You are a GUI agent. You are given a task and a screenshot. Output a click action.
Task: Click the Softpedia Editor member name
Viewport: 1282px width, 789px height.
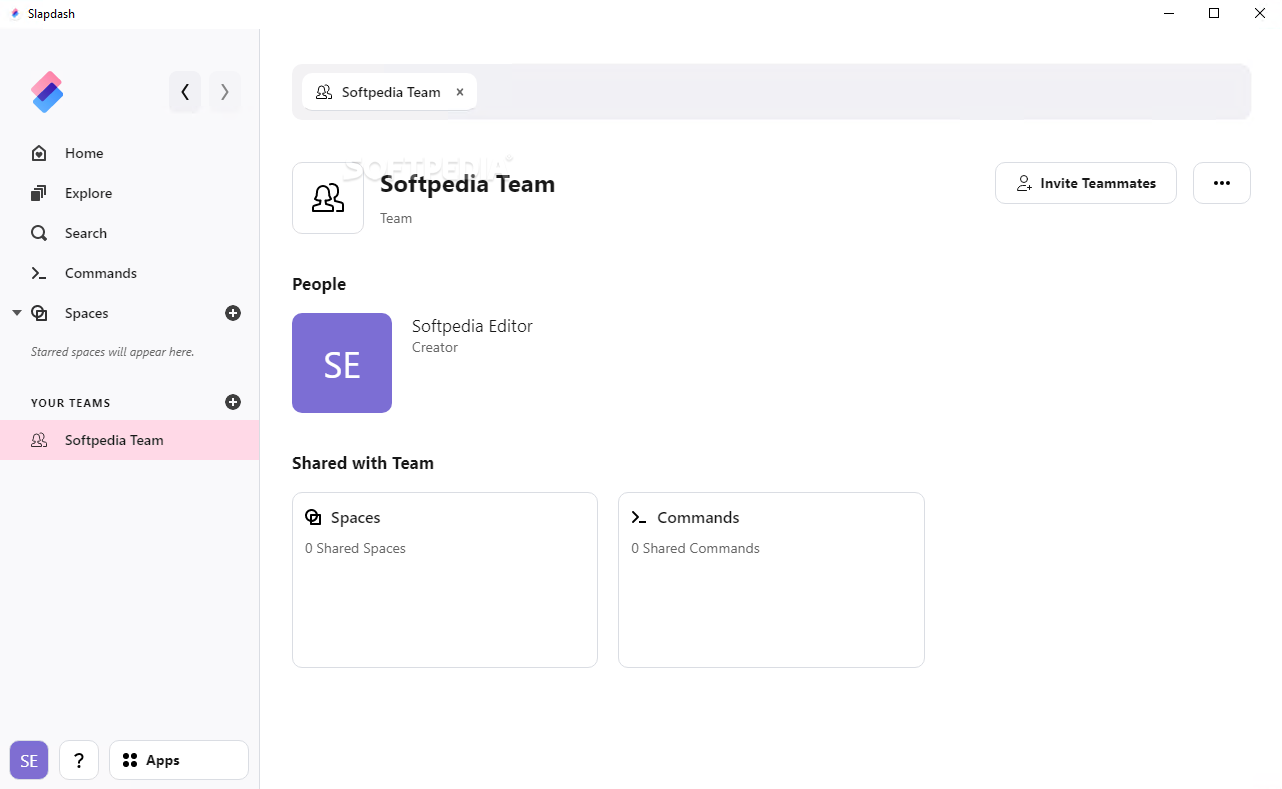click(x=472, y=326)
